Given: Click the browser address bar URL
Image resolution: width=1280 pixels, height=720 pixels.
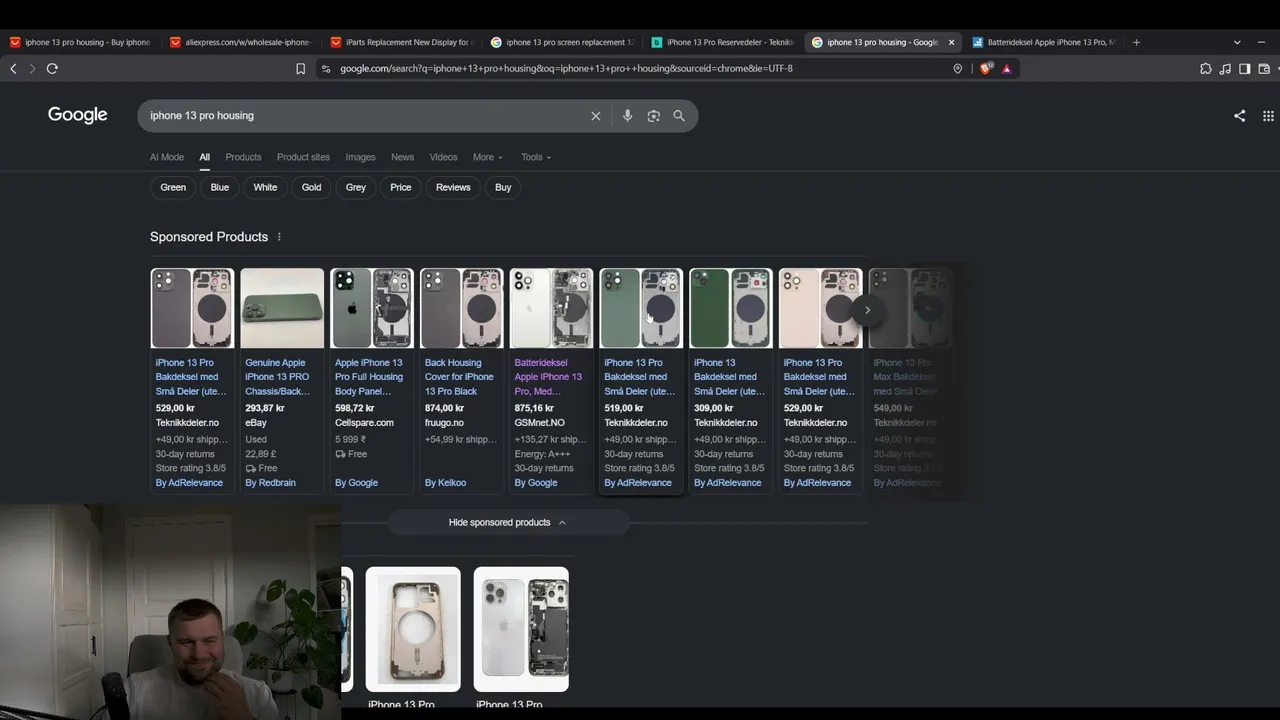Looking at the screenshot, I should click(566, 69).
